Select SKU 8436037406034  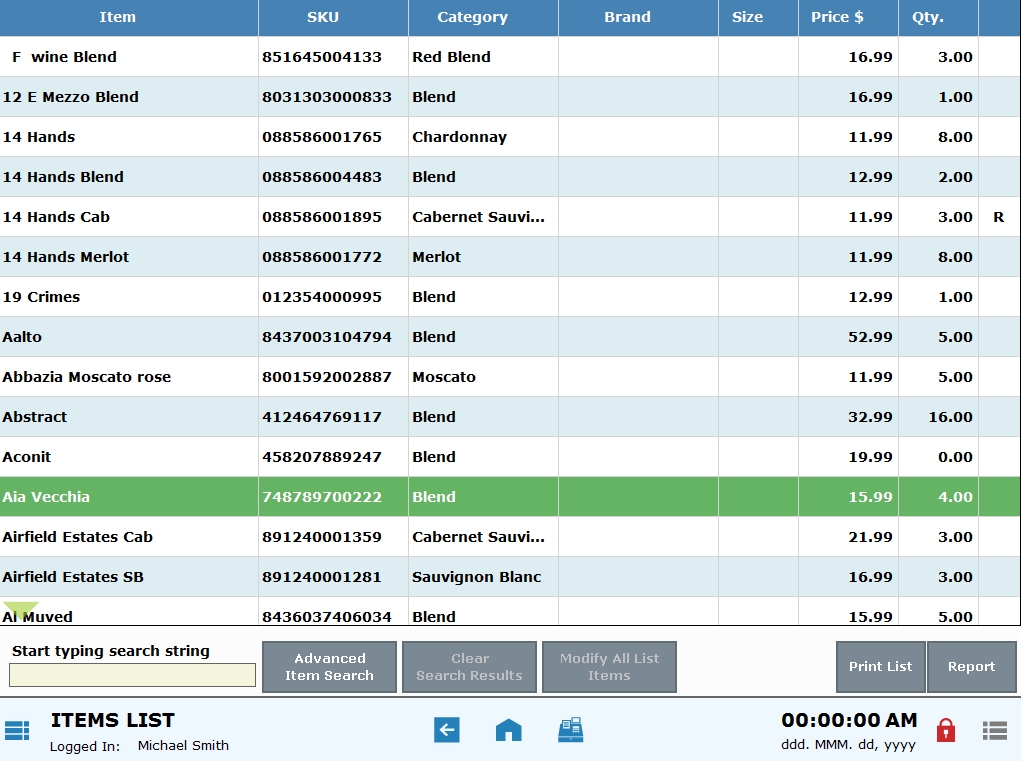(327, 616)
